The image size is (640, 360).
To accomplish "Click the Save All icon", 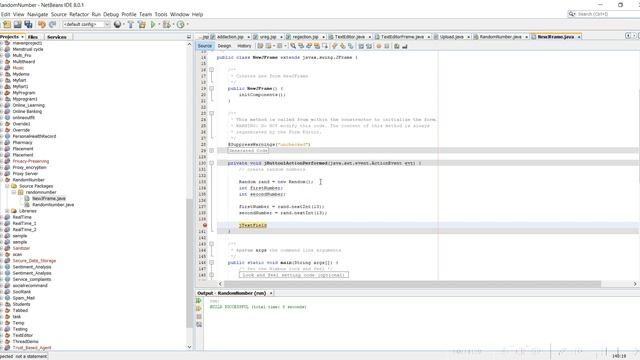I will click(28, 25).
